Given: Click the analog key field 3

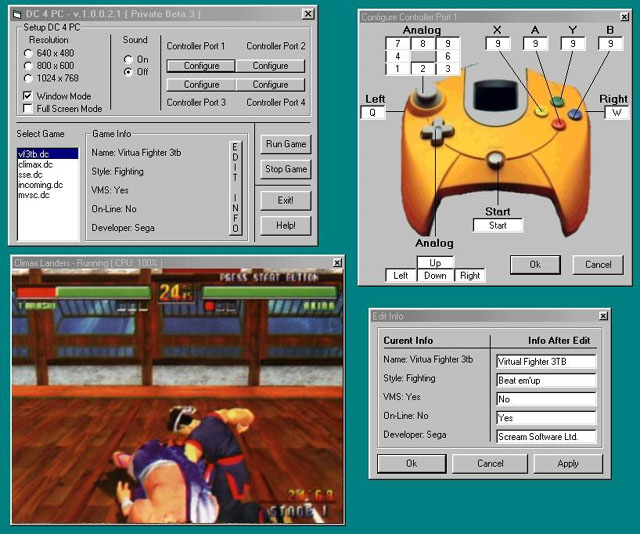Looking at the screenshot, I should click(448, 69).
